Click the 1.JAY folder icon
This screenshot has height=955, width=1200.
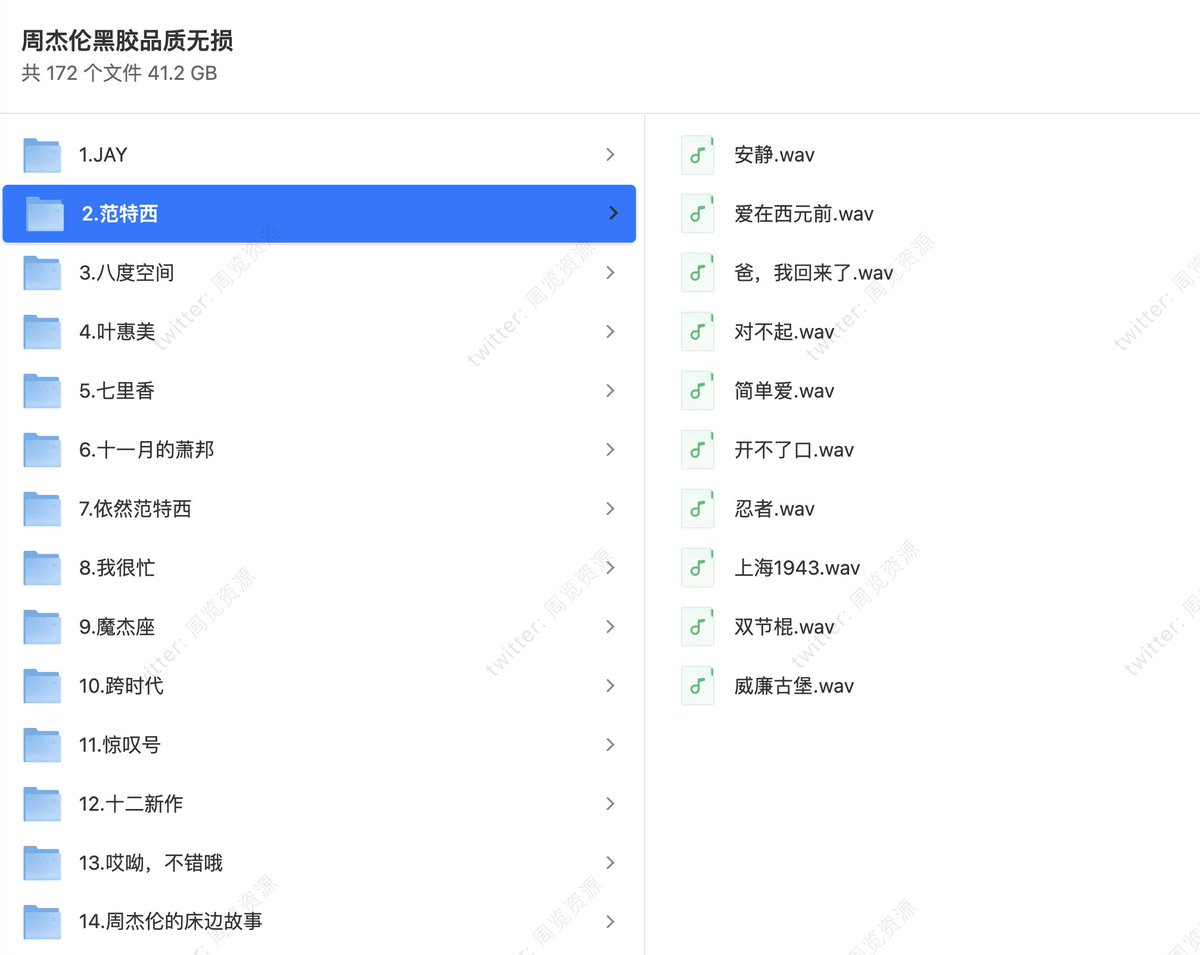(x=42, y=155)
